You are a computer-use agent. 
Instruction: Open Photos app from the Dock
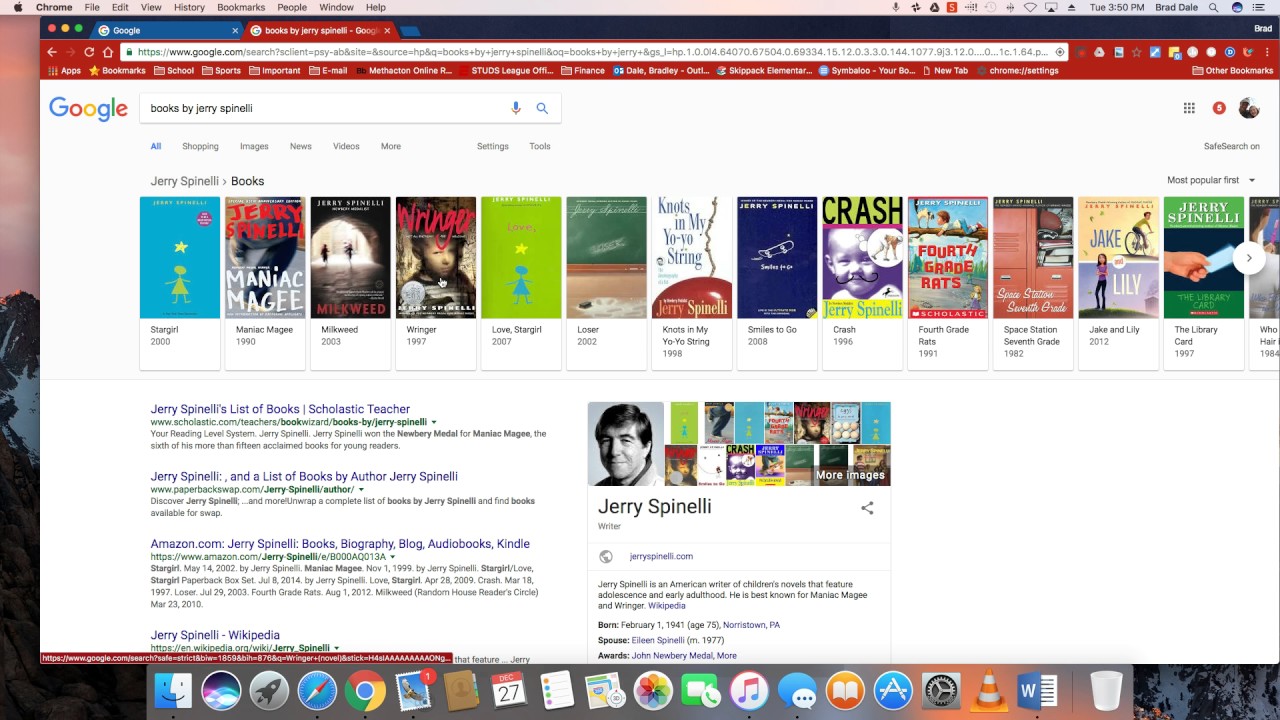point(653,691)
